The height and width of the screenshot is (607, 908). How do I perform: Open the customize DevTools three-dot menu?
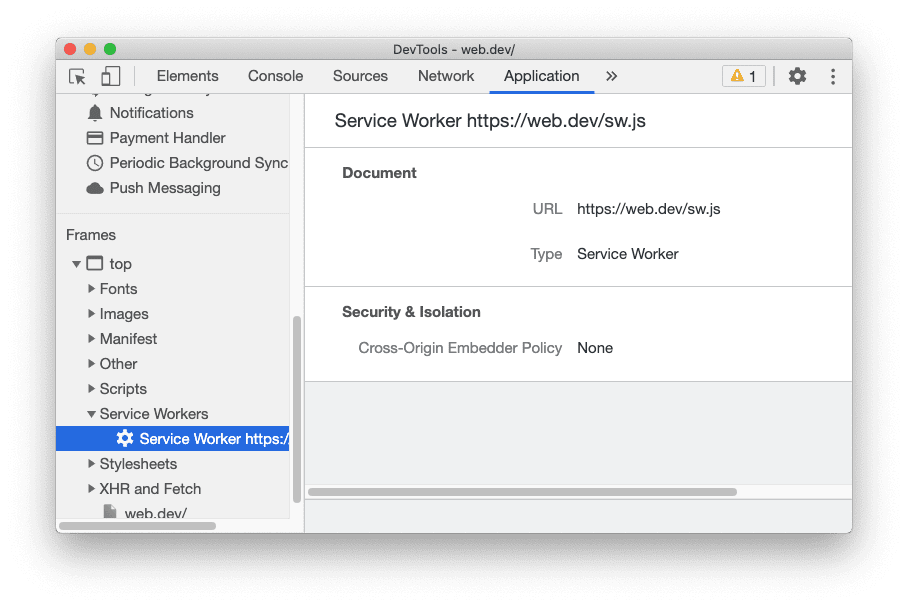(833, 75)
